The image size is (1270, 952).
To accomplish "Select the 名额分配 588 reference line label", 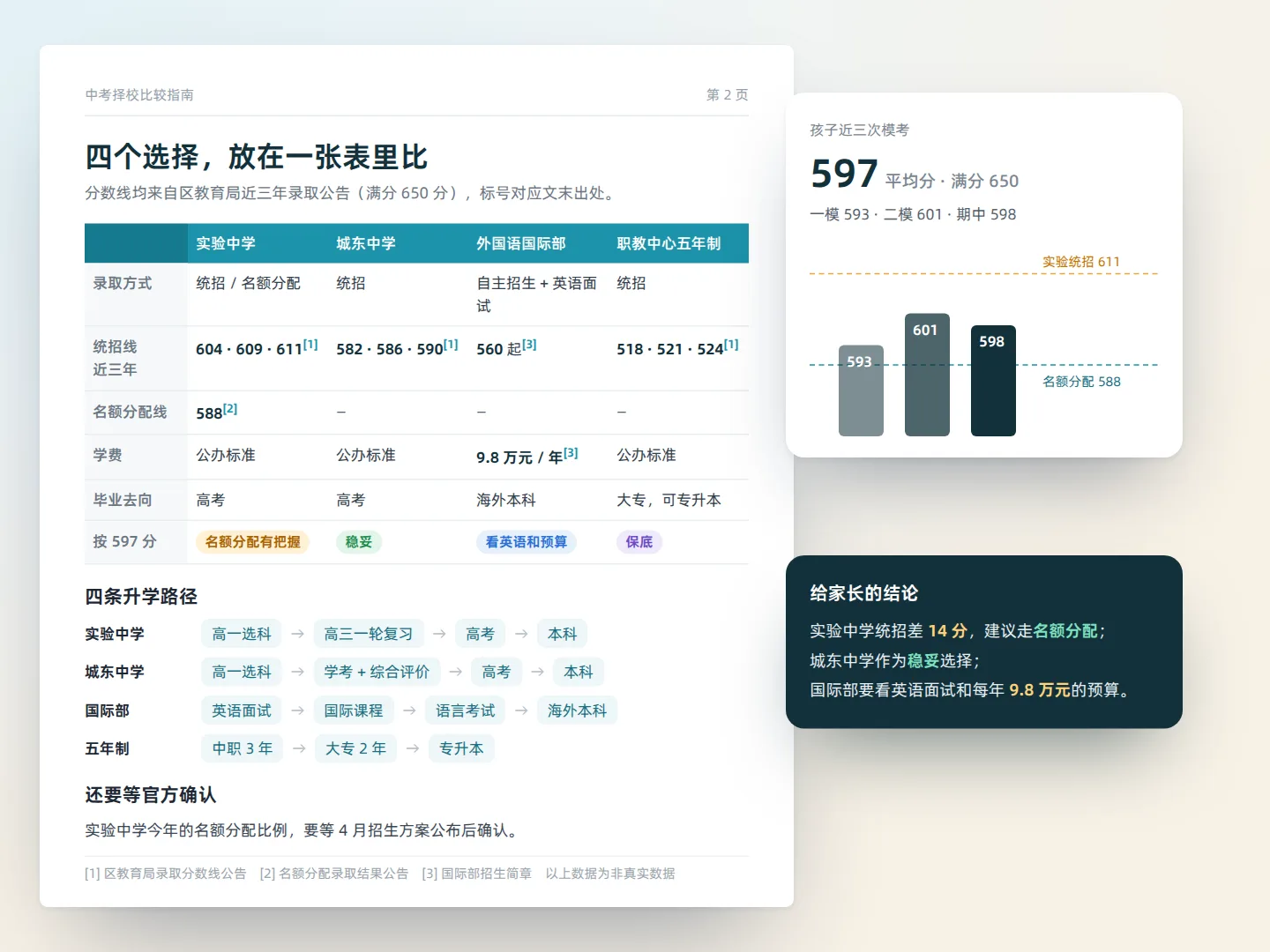I will click(1081, 382).
